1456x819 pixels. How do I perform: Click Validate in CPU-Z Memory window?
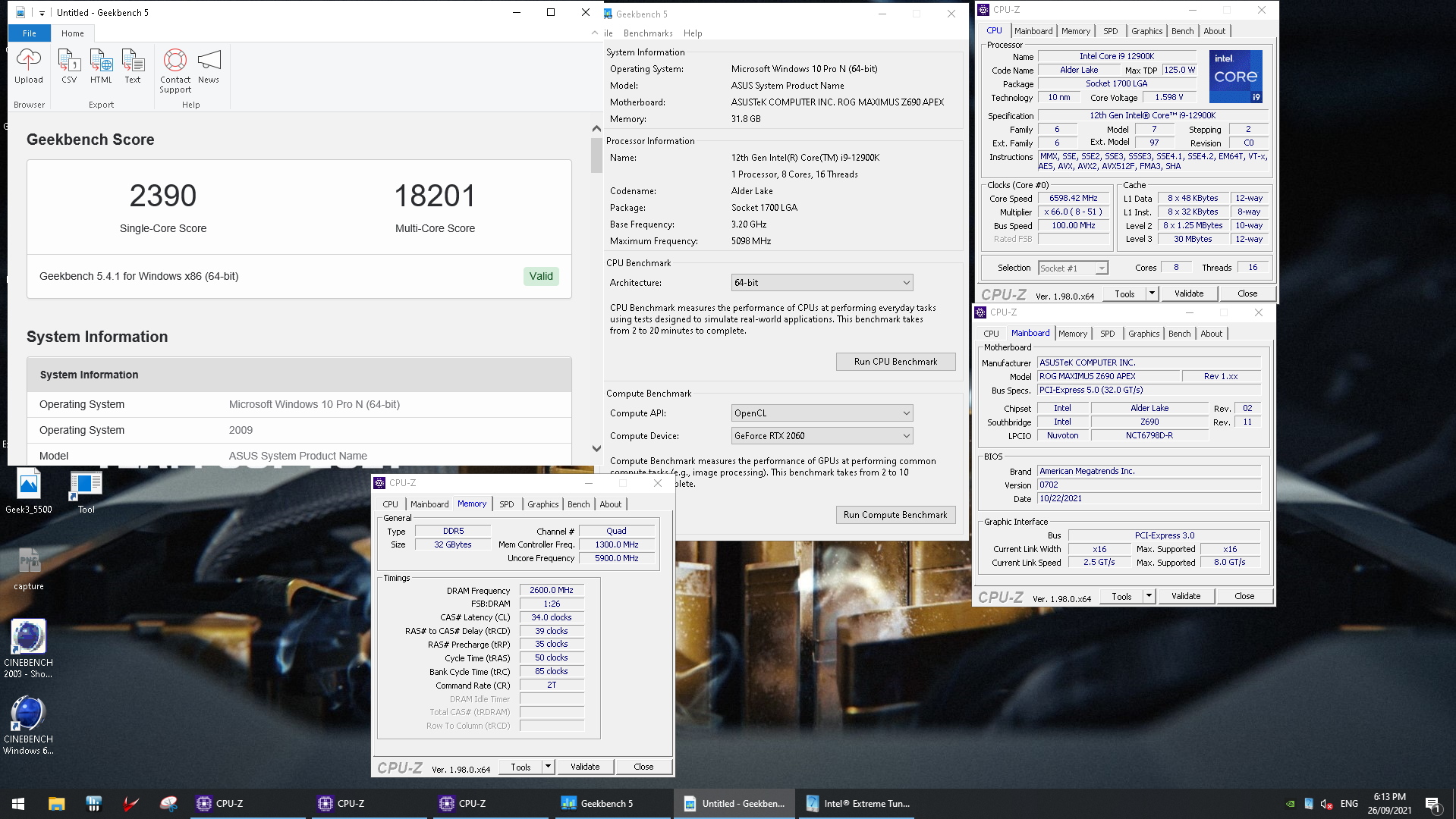(585, 767)
